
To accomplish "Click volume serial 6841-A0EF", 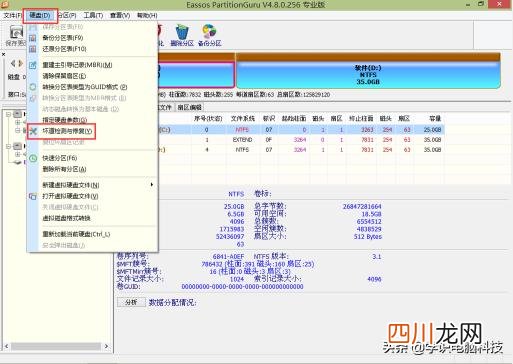I will coord(228,256).
